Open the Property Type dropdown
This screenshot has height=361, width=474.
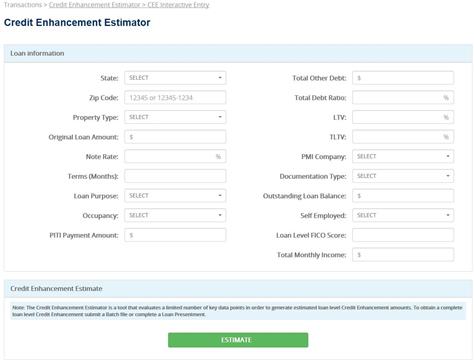(x=175, y=117)
